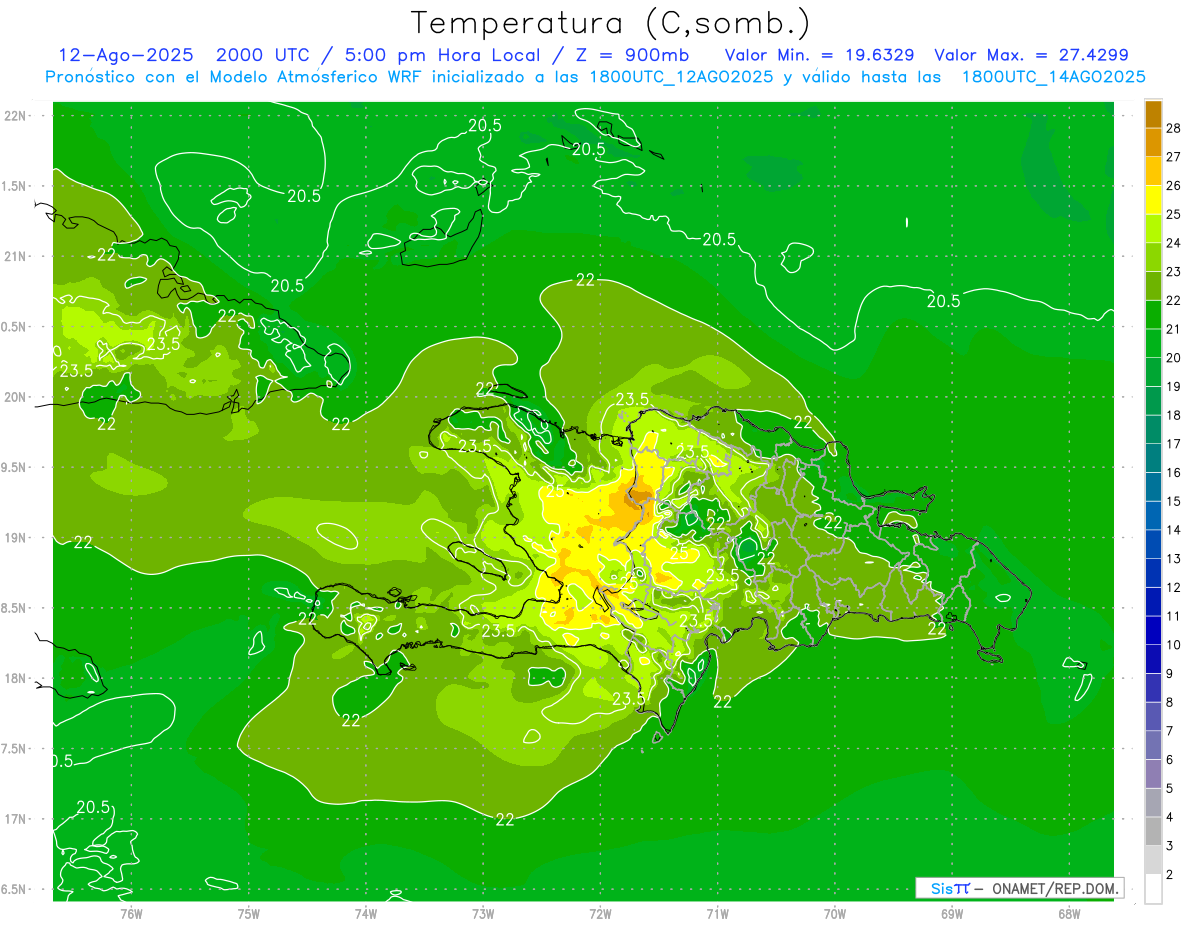
Task: Click the yellow swatch between 25 and 26
Action: click(x=1153, y=199)
